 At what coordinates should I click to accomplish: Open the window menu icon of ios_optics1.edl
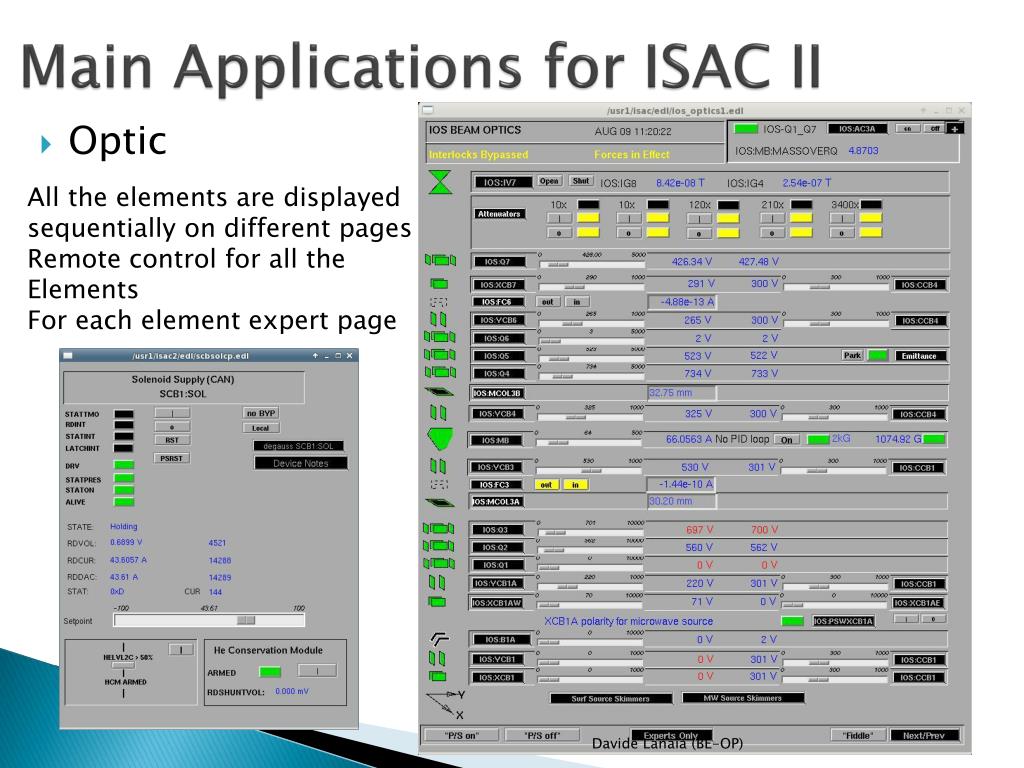click(x=428, y=110)
